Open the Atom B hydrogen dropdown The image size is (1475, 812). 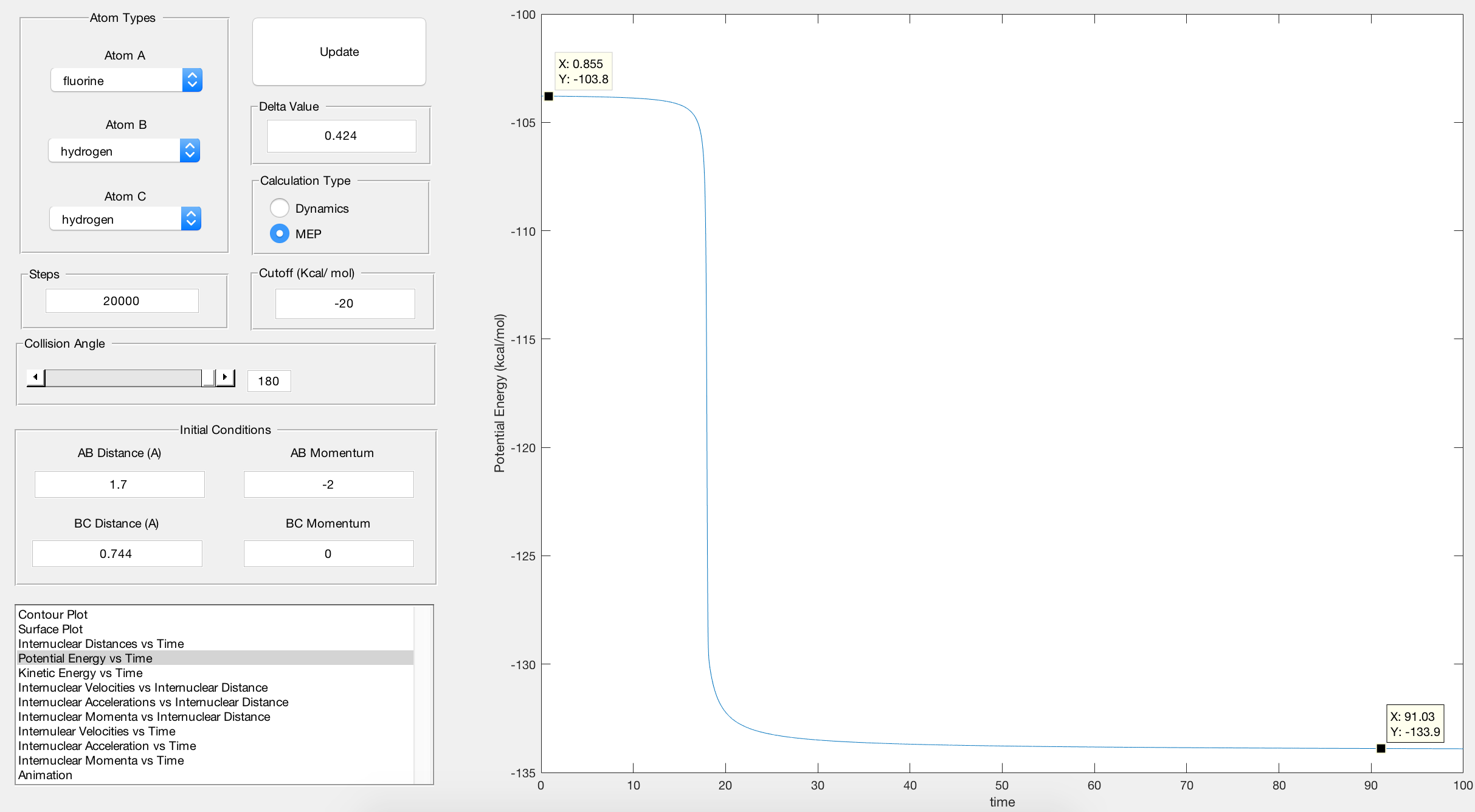tap(124, 151)
